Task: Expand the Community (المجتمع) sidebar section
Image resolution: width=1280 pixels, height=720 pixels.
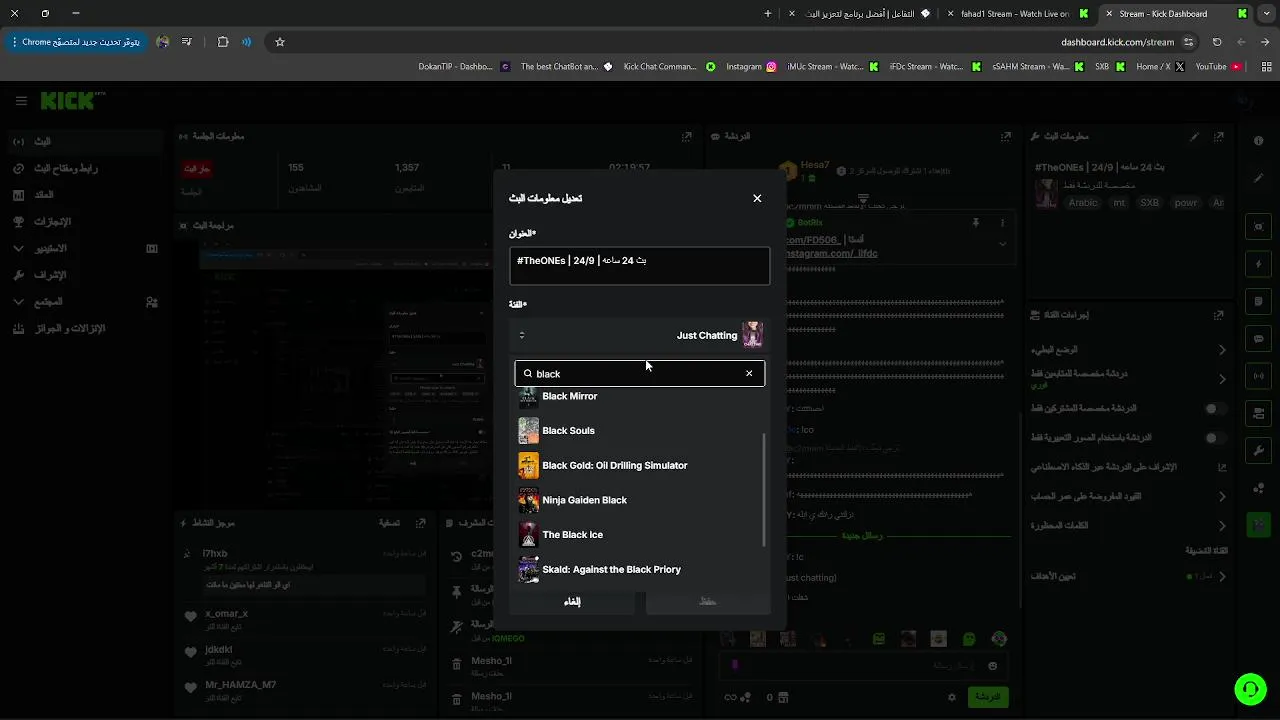Action: coord(86,301)
